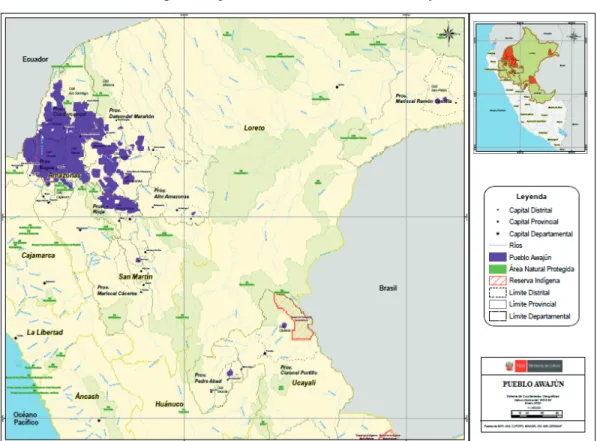Click the 'Prov. Coronel Portillo' label

click(298, 370)
